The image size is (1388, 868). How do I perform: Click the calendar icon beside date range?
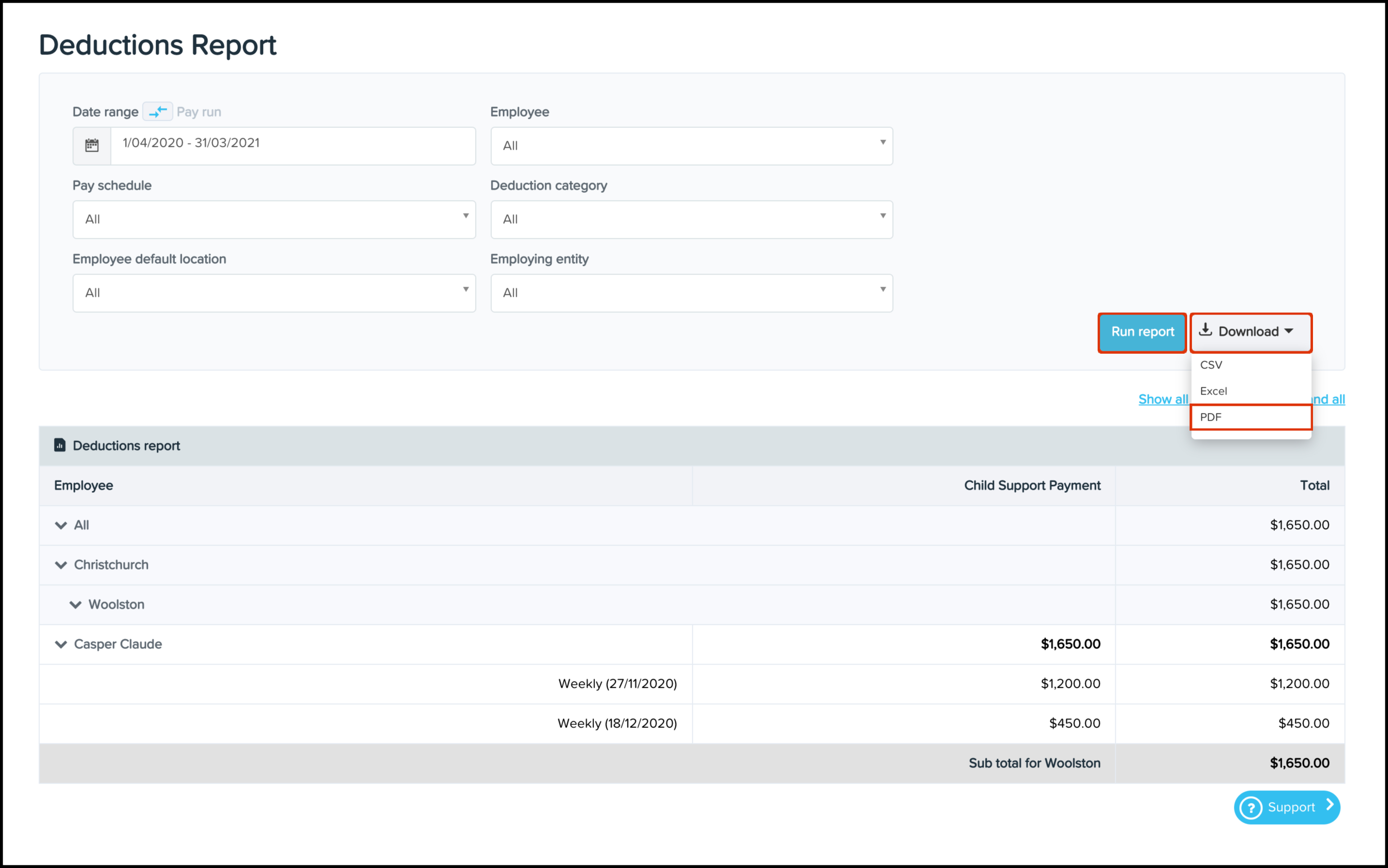point(92,145)
